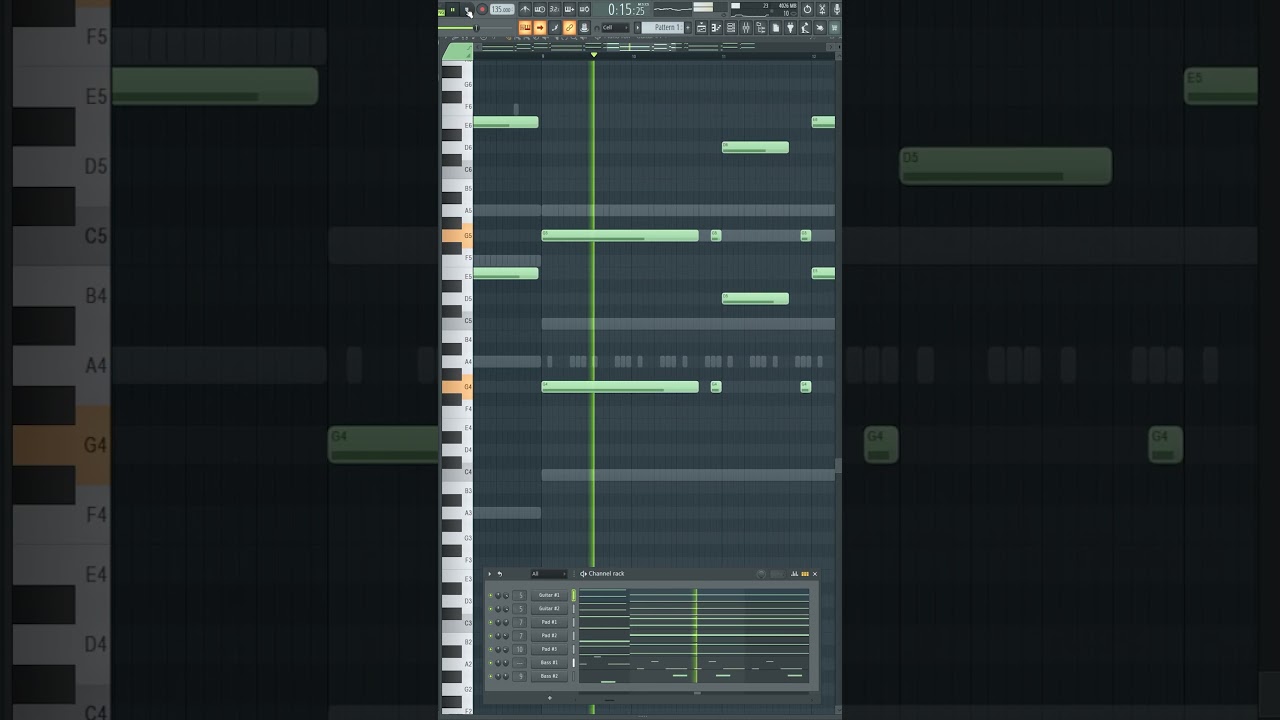
Task: Switch Channel rack step/piano roll view icon
Action: pyautogui.click(x=805, y=574)
